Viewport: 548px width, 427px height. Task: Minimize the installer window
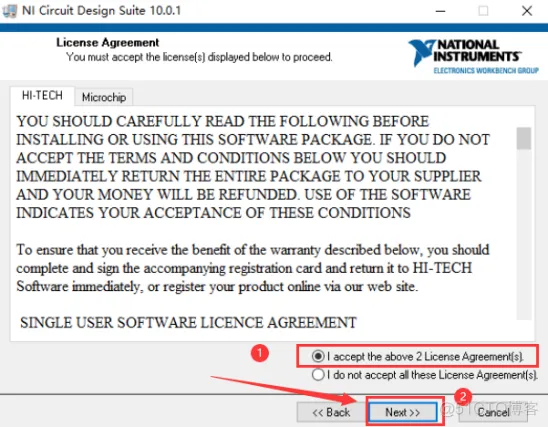point(440,11)
